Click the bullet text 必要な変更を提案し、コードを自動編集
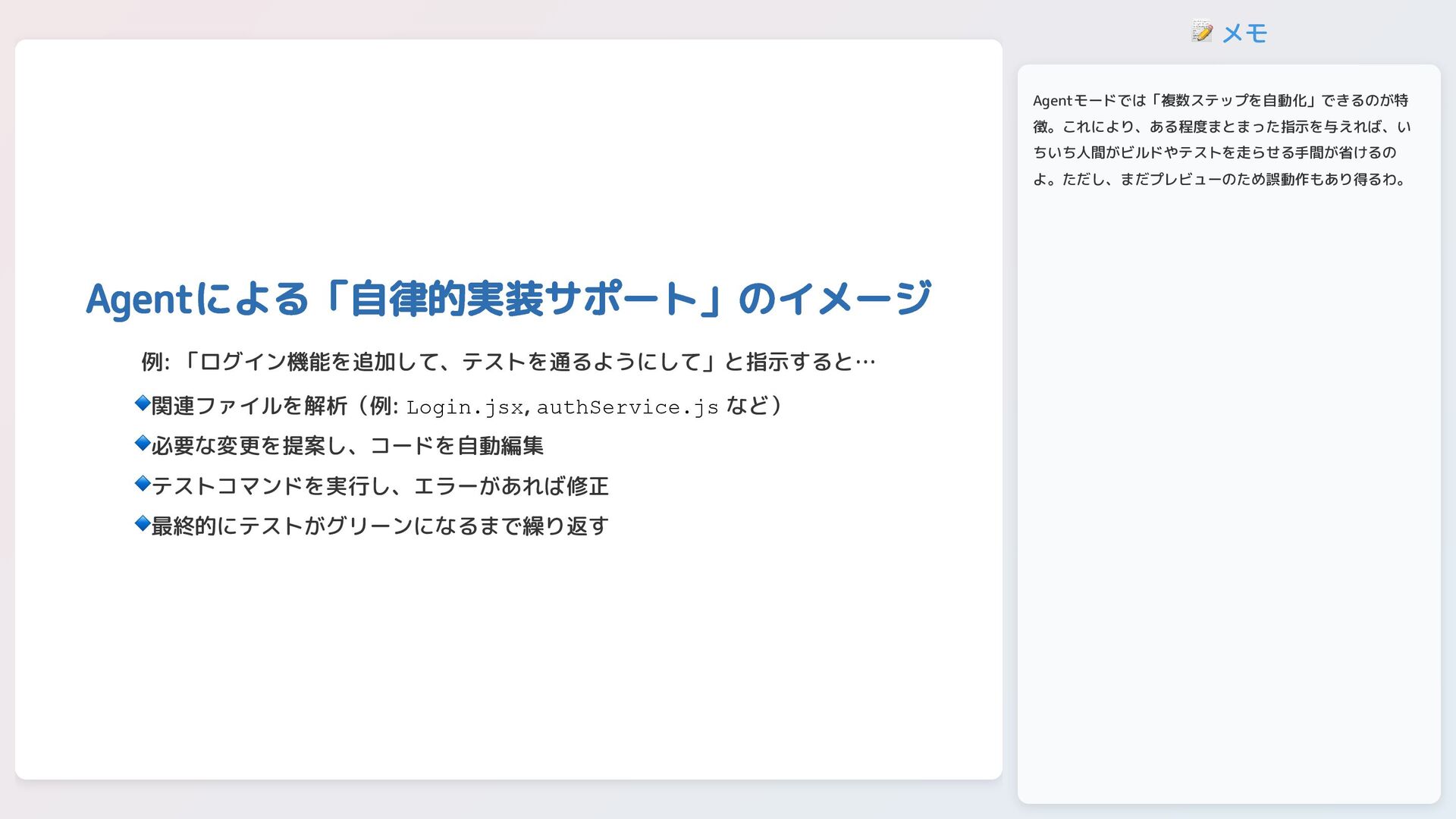Screen dimensions: 1456x819 [345, 447]
